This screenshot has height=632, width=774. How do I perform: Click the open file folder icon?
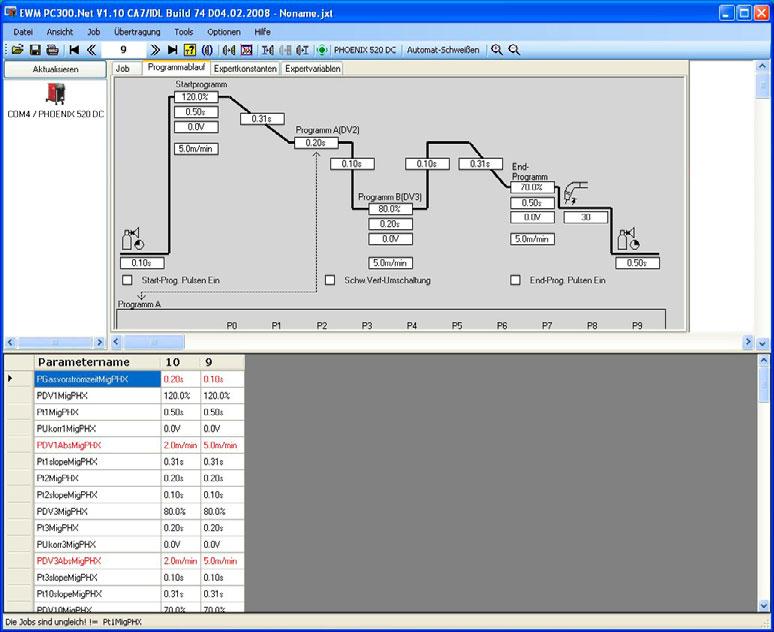(x=17, y=50)
